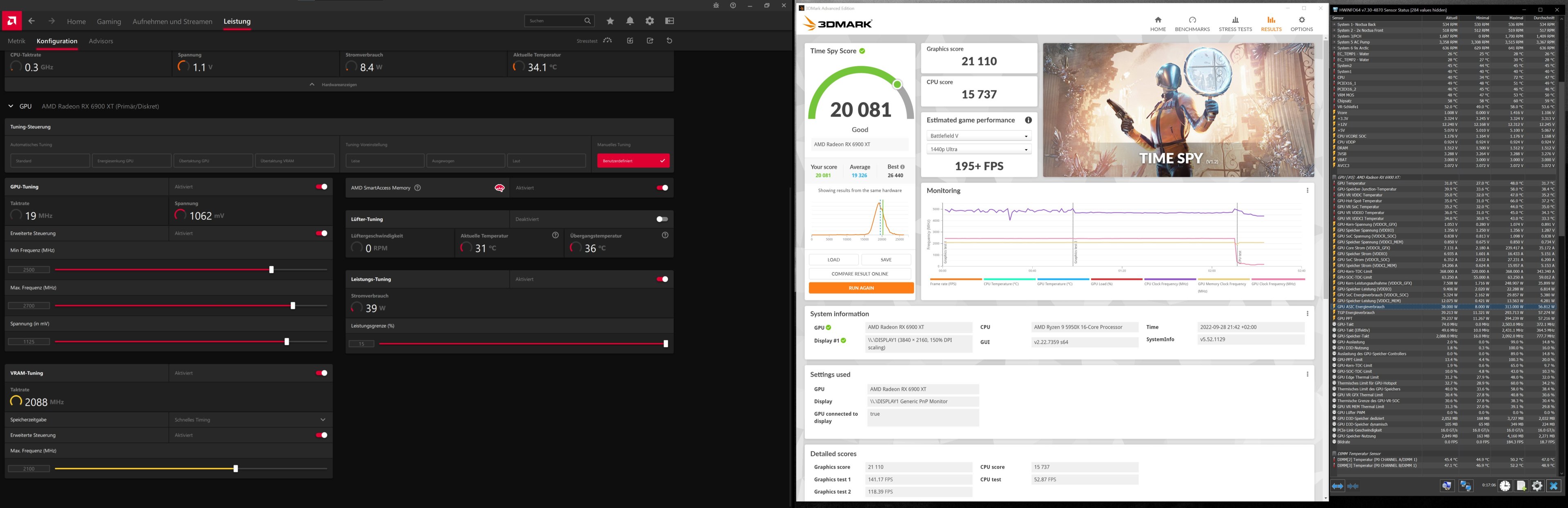The width and height of the screenshot is (1568, 508).
Task: Select the Leistung tab in AMD Software
Action: [236, 21]
